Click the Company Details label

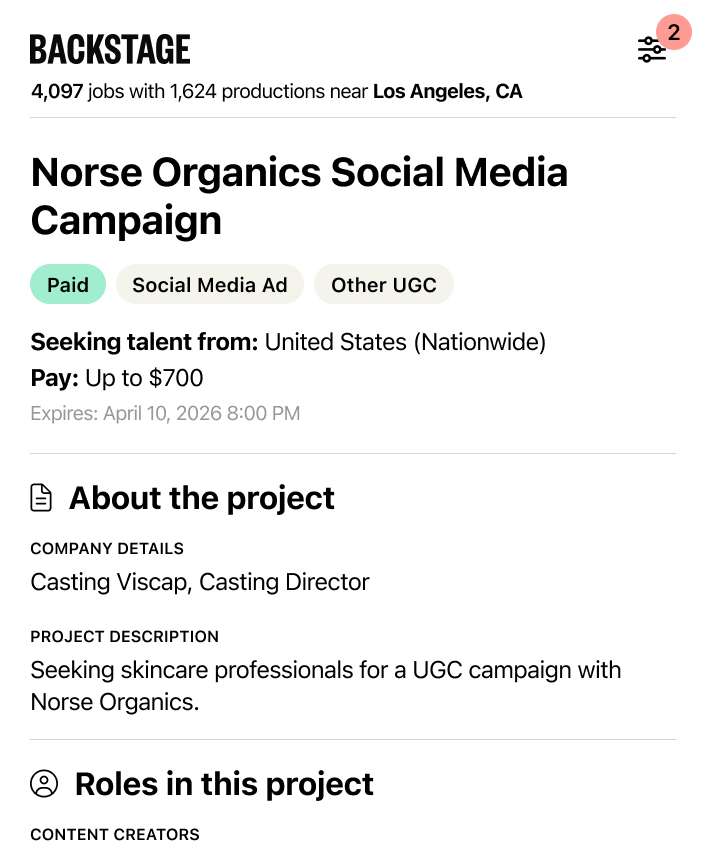(107, 549)
